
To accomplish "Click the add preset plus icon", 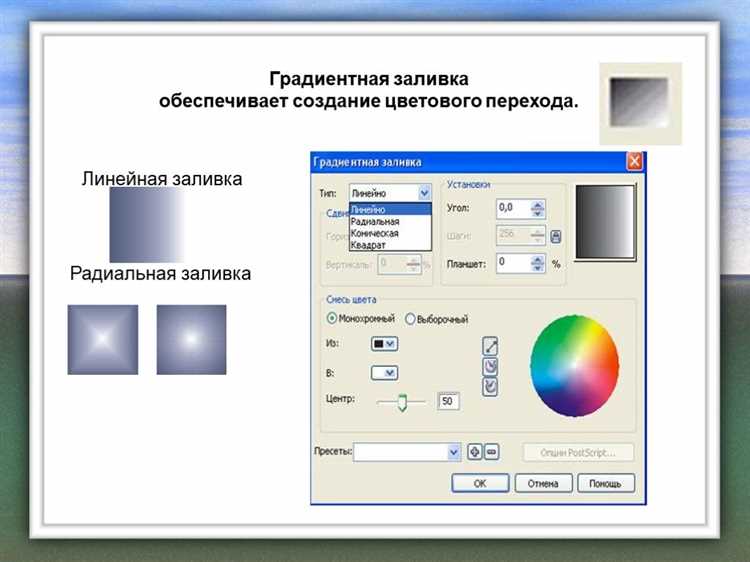I will pyautogui.click(x=475, y=452).
